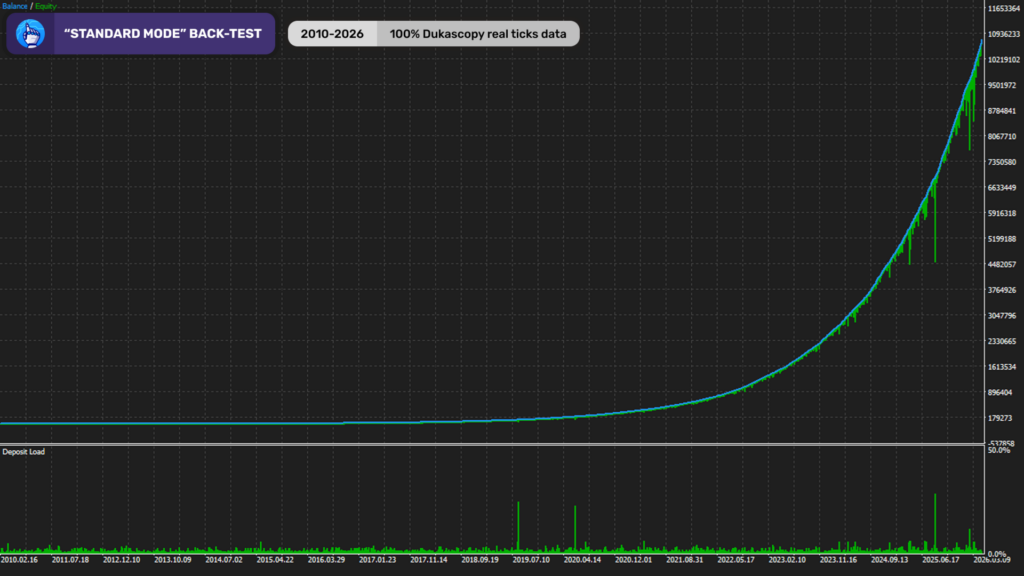Click the Deposit Load panel label
This screenshot has height=576, width=1024.
[x=24, y=452]
